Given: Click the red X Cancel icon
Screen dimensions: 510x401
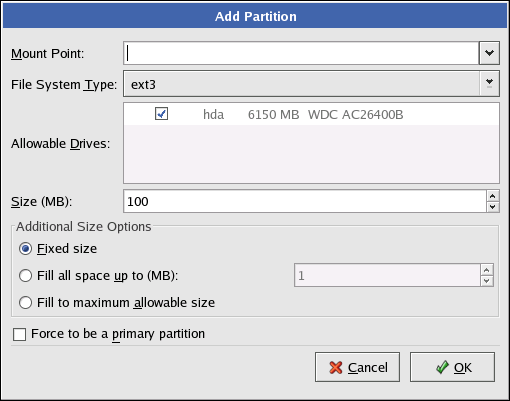Looking at the screenshot, I should (x=336, y=367).
